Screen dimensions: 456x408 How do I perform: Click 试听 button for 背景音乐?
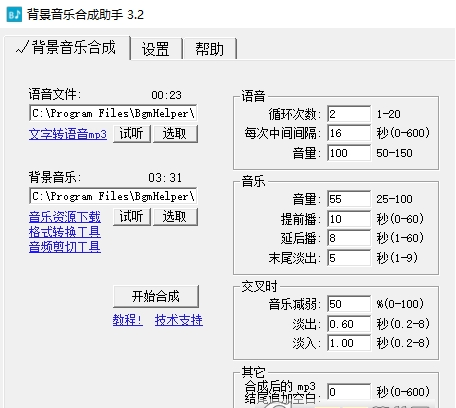pyautogui.click(x=132, y=217)
